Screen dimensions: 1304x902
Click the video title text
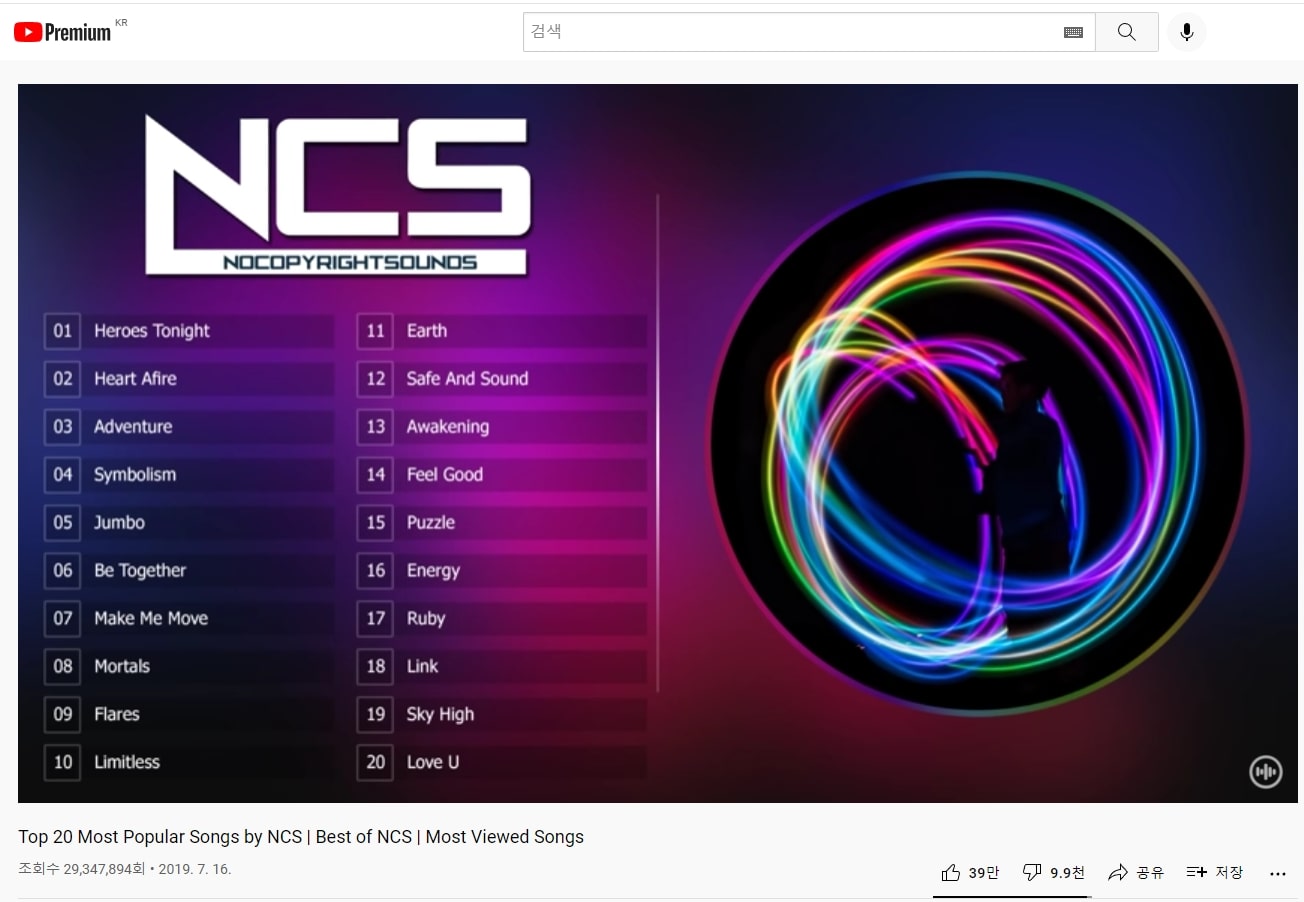click(301, 837)
